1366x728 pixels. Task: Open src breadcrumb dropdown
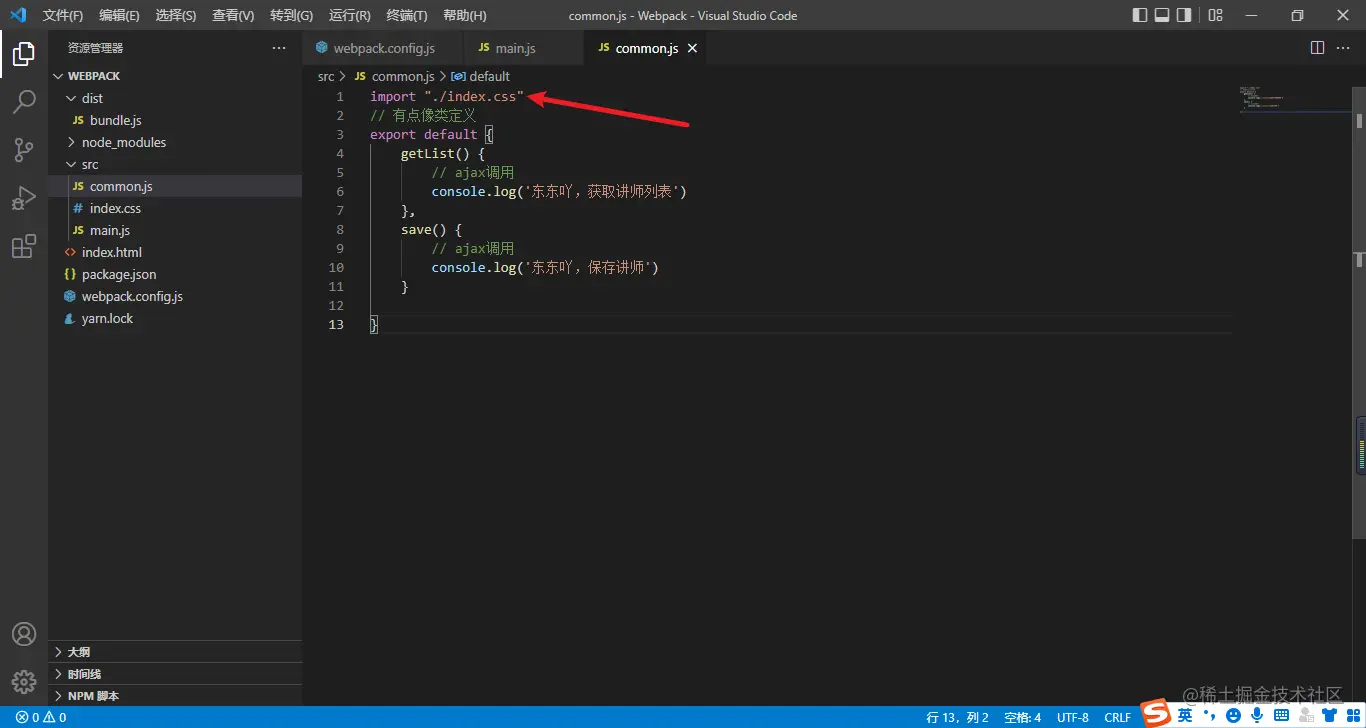point(326,76)
